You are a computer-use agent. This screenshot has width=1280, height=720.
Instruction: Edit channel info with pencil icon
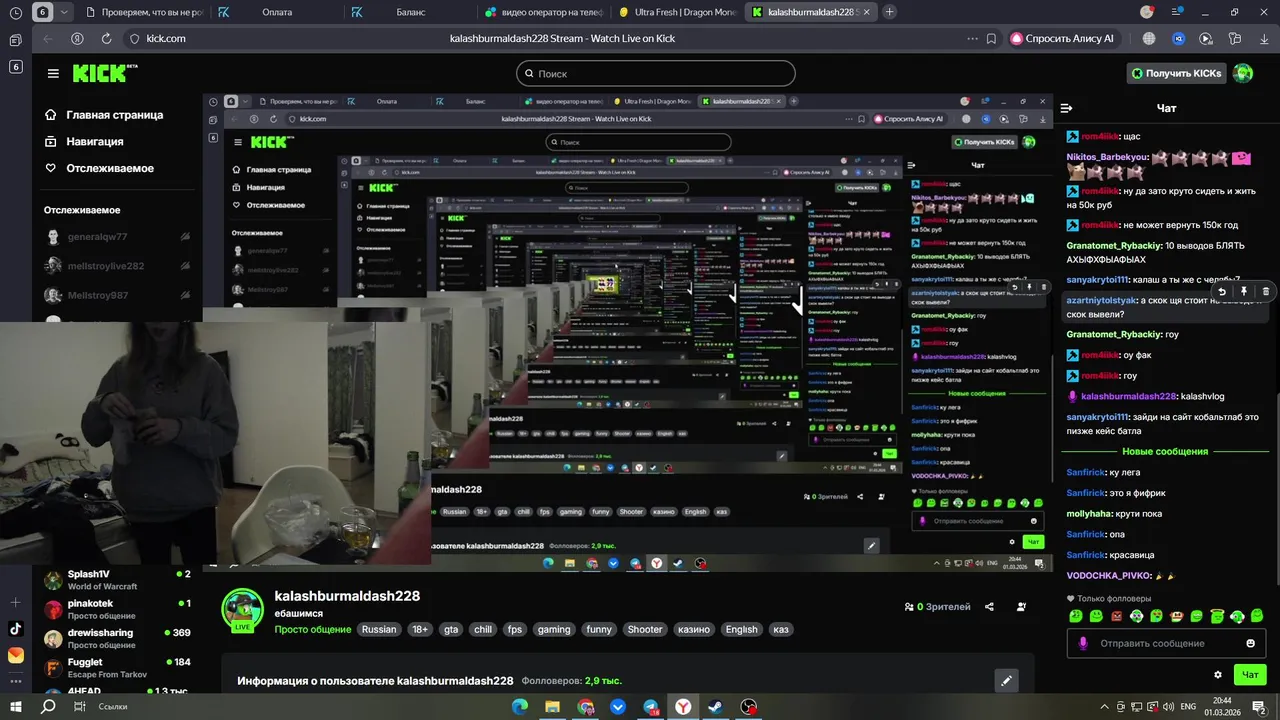[x=1006, y=680]
